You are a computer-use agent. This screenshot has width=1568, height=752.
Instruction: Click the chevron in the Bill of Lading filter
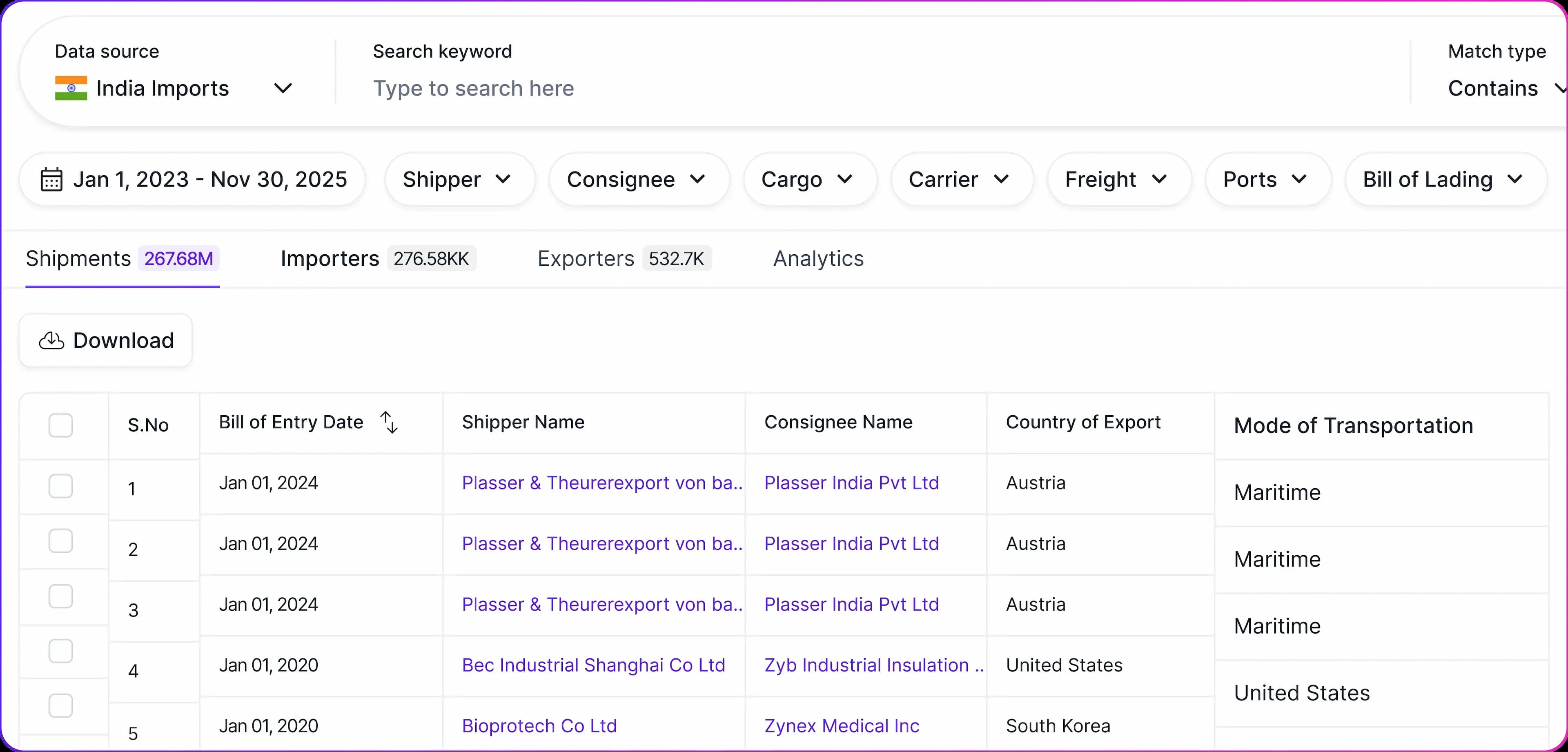[1515, 180]
